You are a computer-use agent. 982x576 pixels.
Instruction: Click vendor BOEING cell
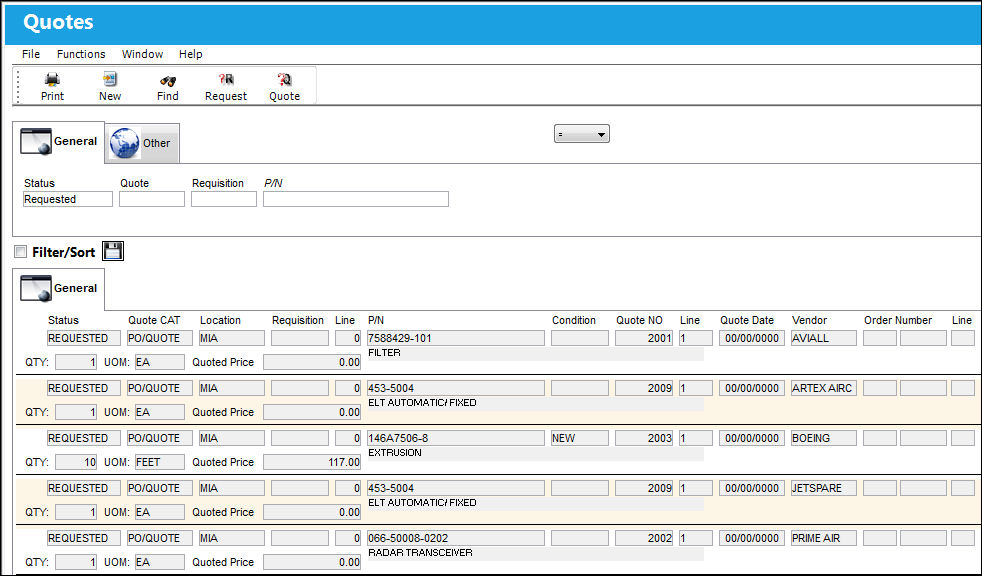click(x=824, y=438)
